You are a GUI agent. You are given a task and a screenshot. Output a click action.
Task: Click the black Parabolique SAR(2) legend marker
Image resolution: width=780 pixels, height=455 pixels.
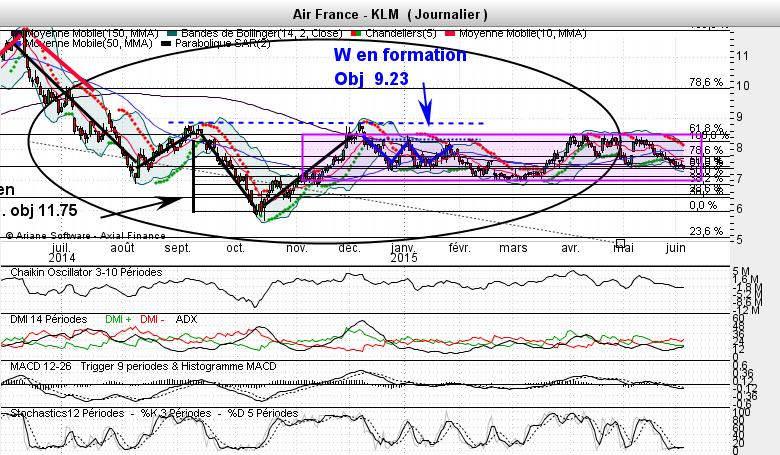[x=167, y=44]
